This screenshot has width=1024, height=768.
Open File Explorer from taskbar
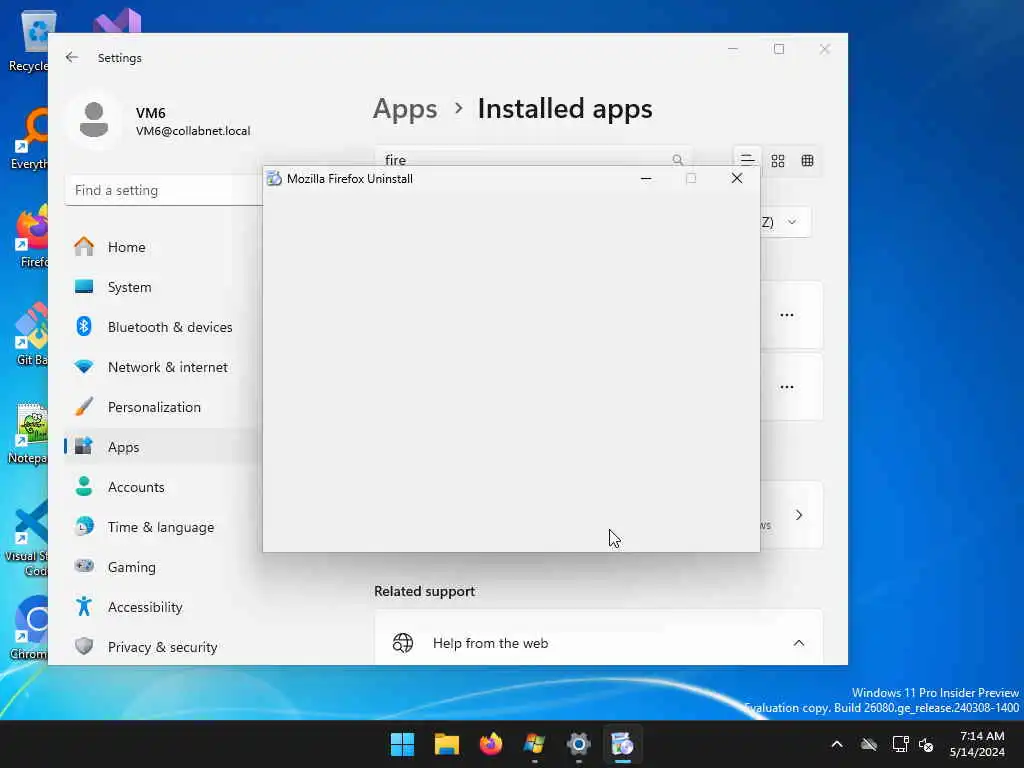coord(447,744)
